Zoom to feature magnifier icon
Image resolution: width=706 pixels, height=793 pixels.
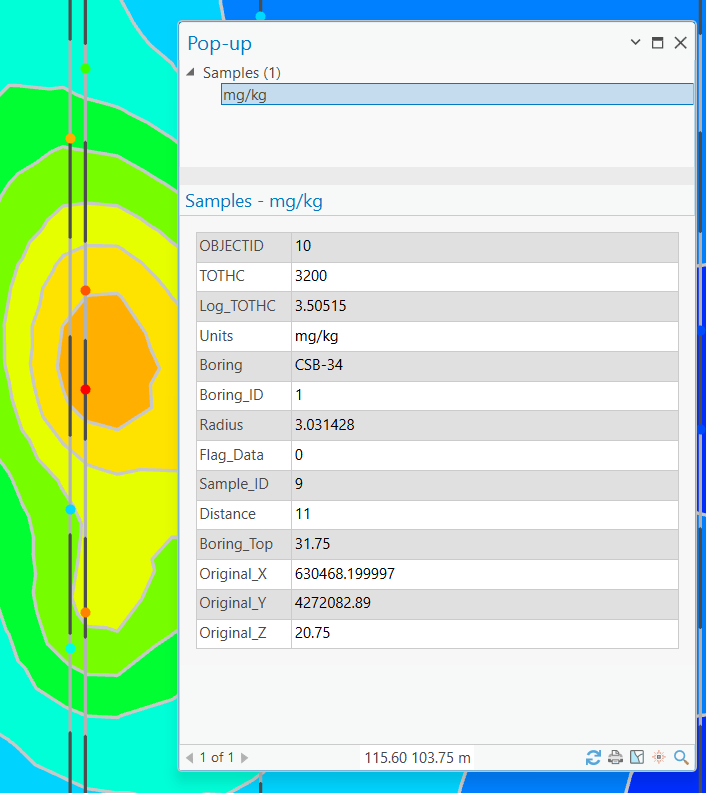(x=681, y=757)
